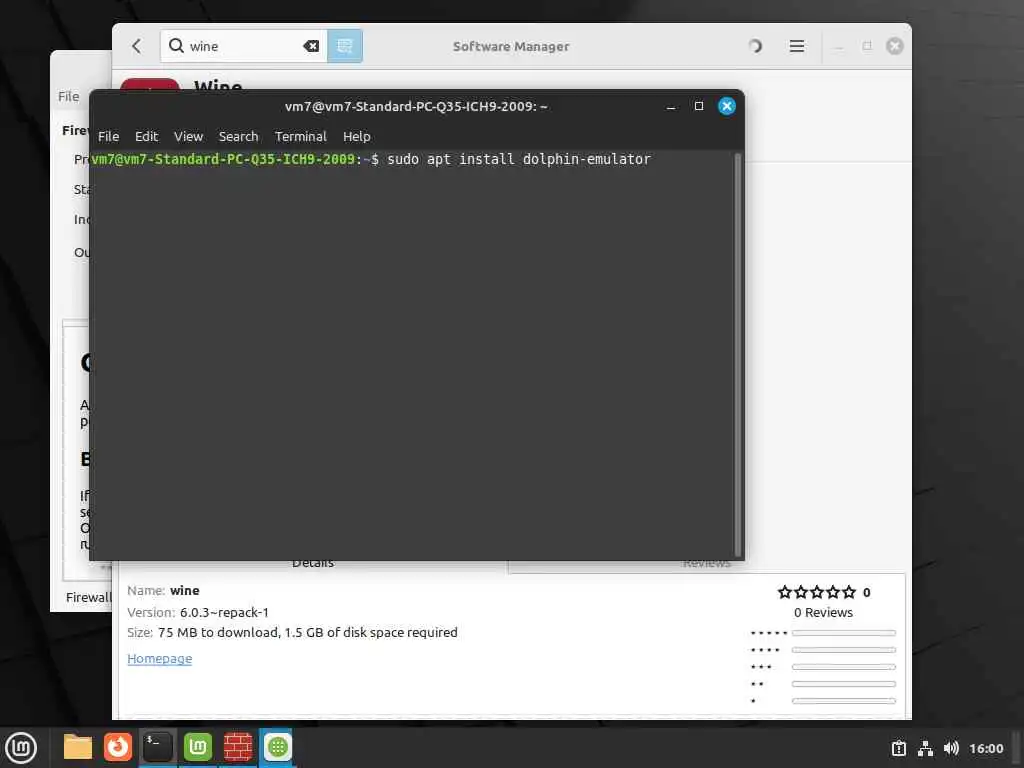1024x768 pixels.
Task: Minimize the terminal window
Action: (671, 106)
